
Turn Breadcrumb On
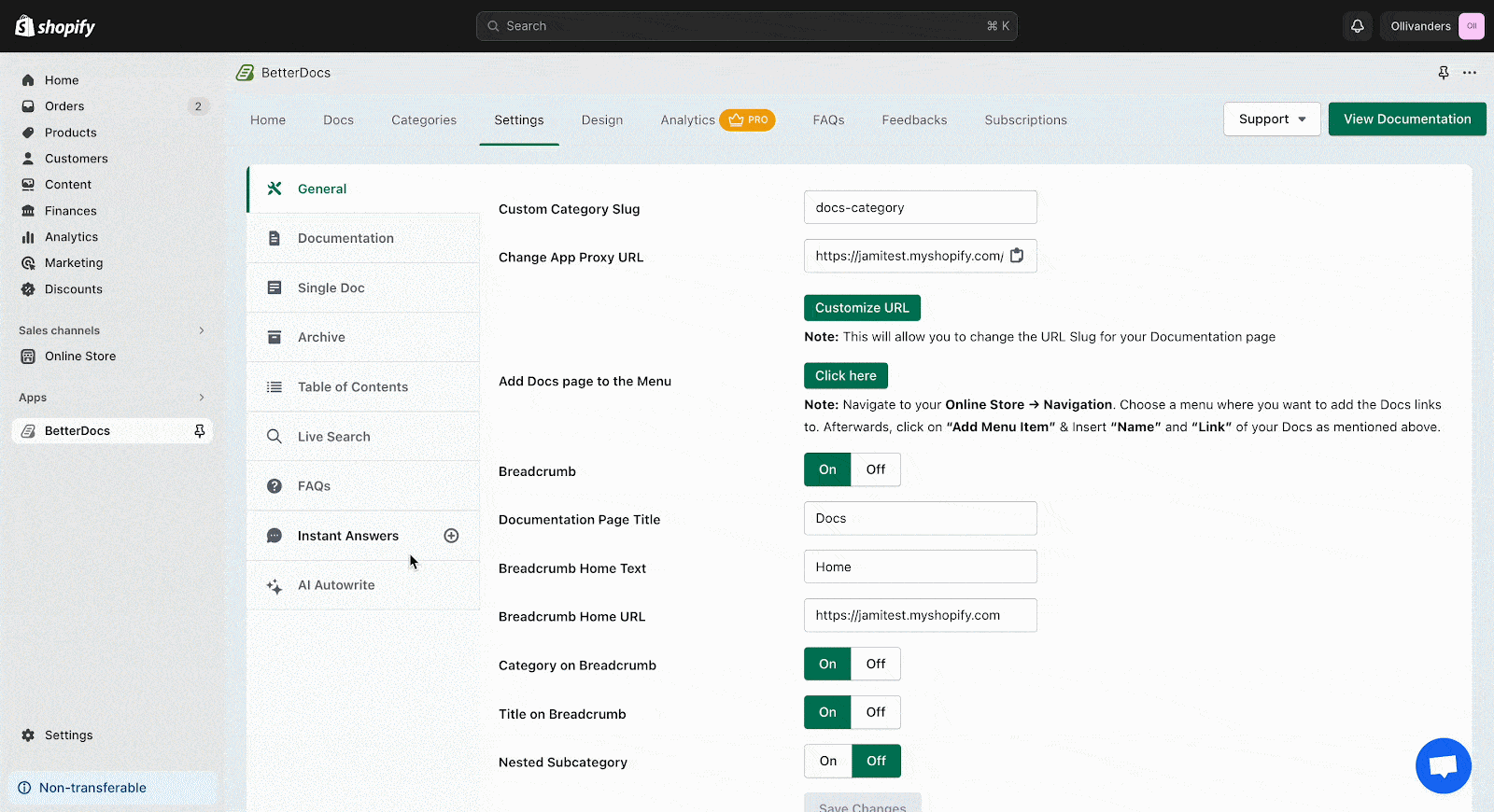click(827, 469)
